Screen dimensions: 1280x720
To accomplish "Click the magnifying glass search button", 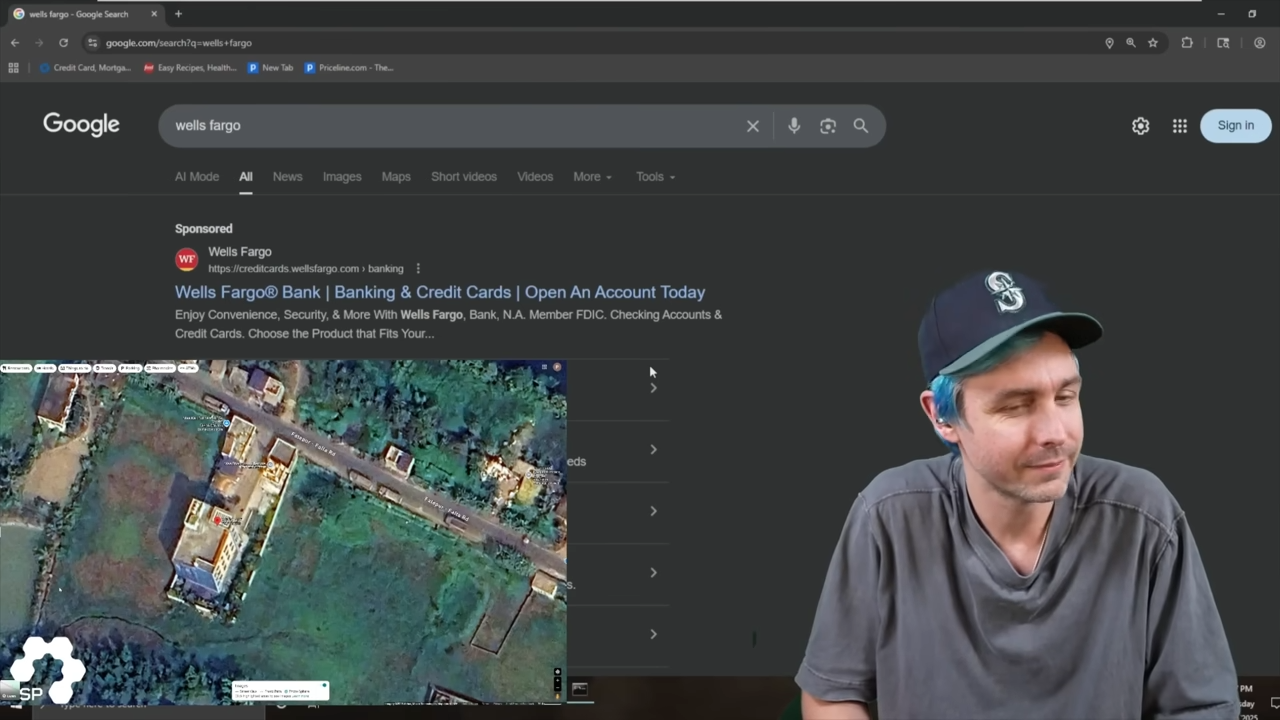I will pyautogui.click(x=861, y=126).
